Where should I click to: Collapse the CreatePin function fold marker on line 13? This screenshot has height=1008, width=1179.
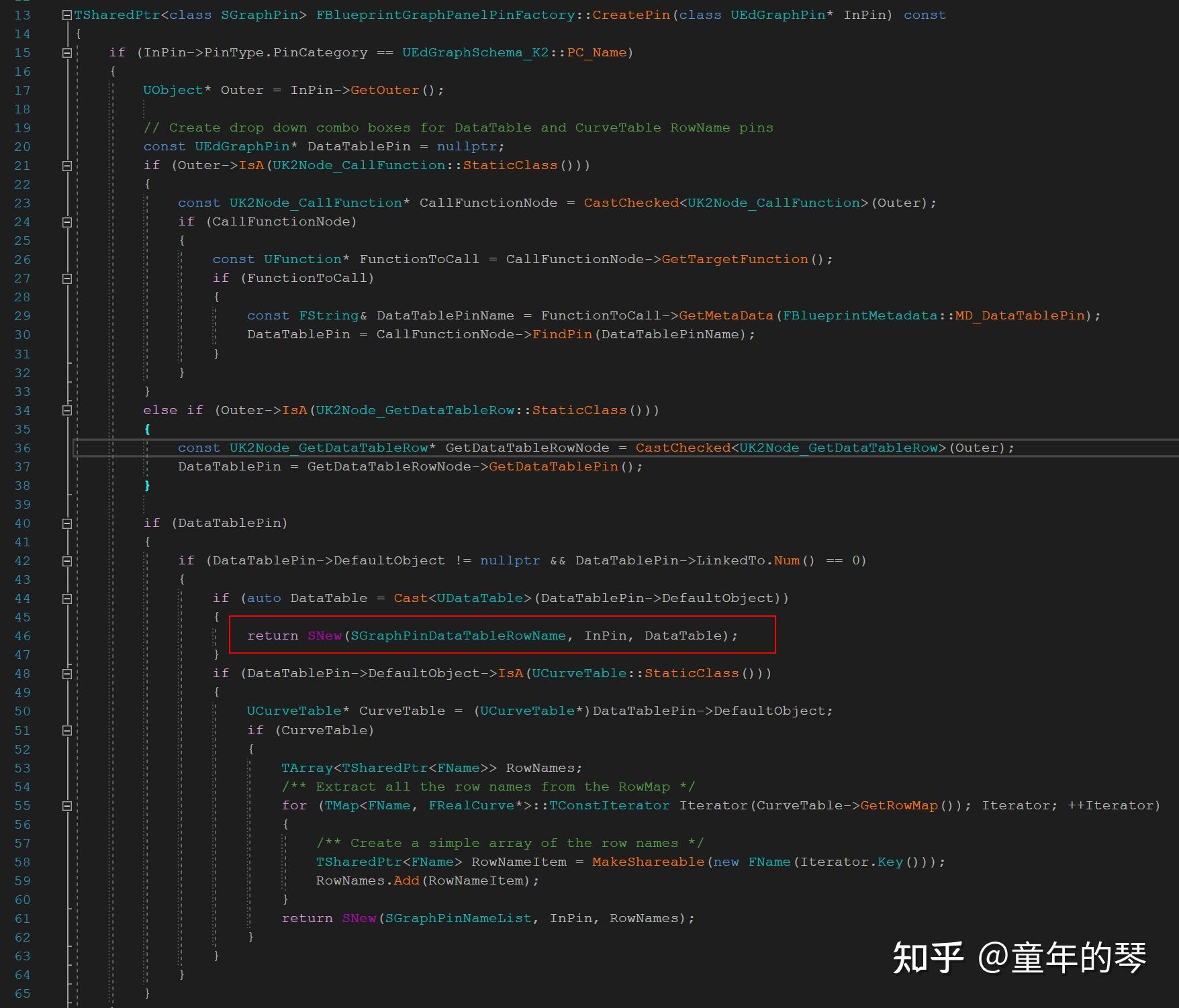pos(66,14)
